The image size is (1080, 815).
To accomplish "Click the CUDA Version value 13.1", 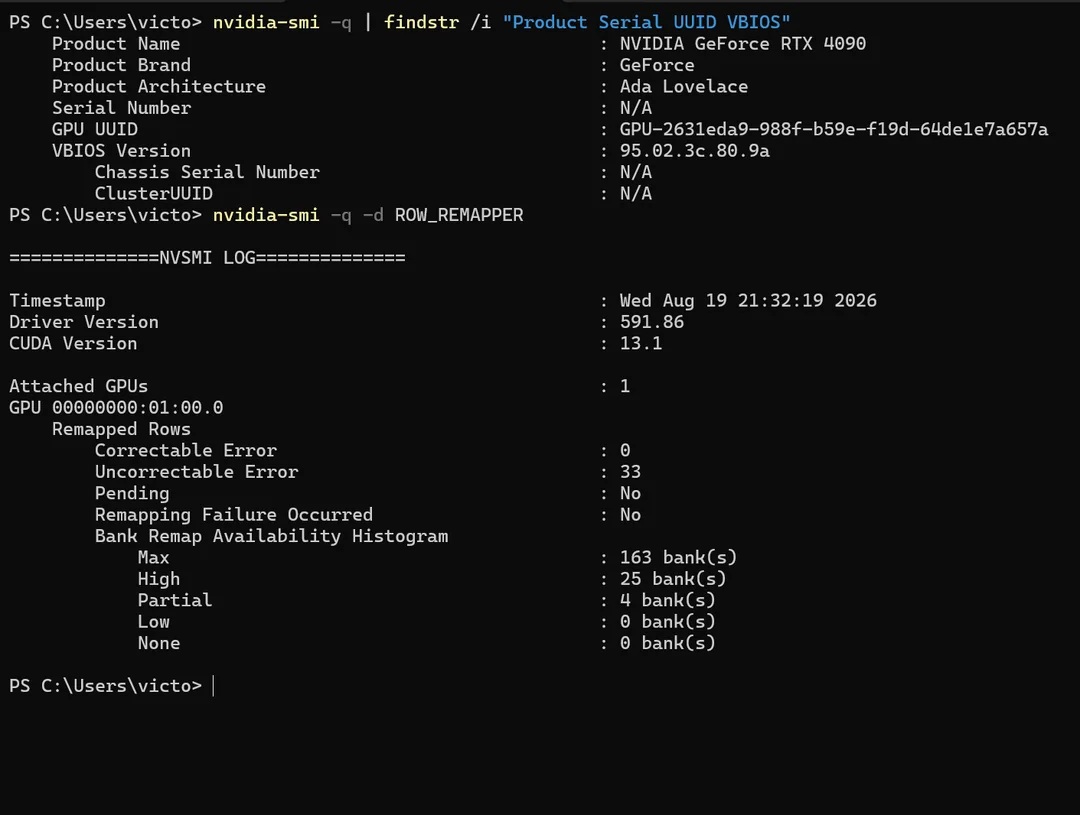I will pos(641,344).
